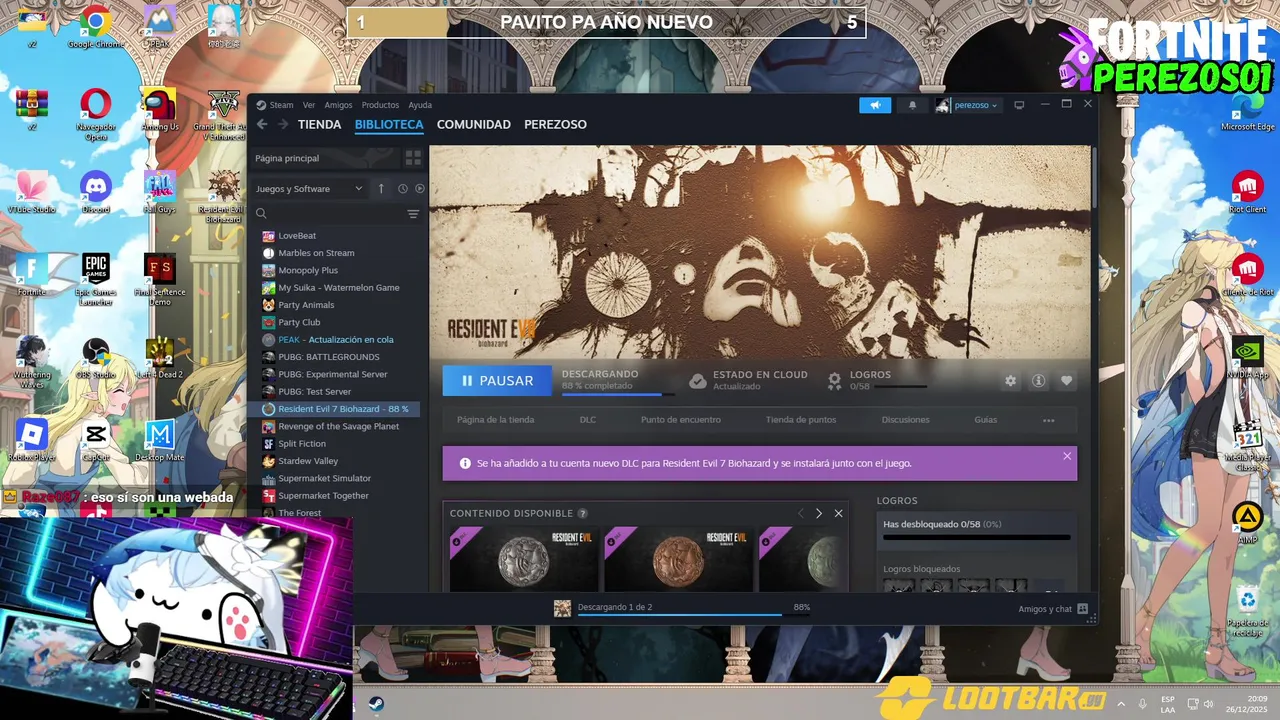The width and height of the screenshot is (1280, 720).
Task: Expand the Juegos y Software dropdown
Action: pyautogui.click(x=309, y=188)
